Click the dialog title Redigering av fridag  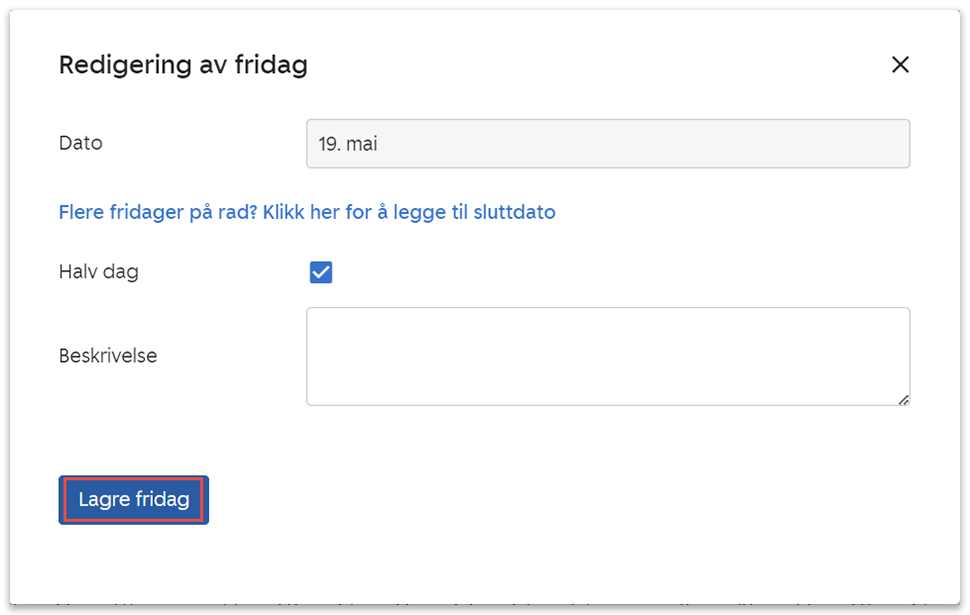[183, 66]
